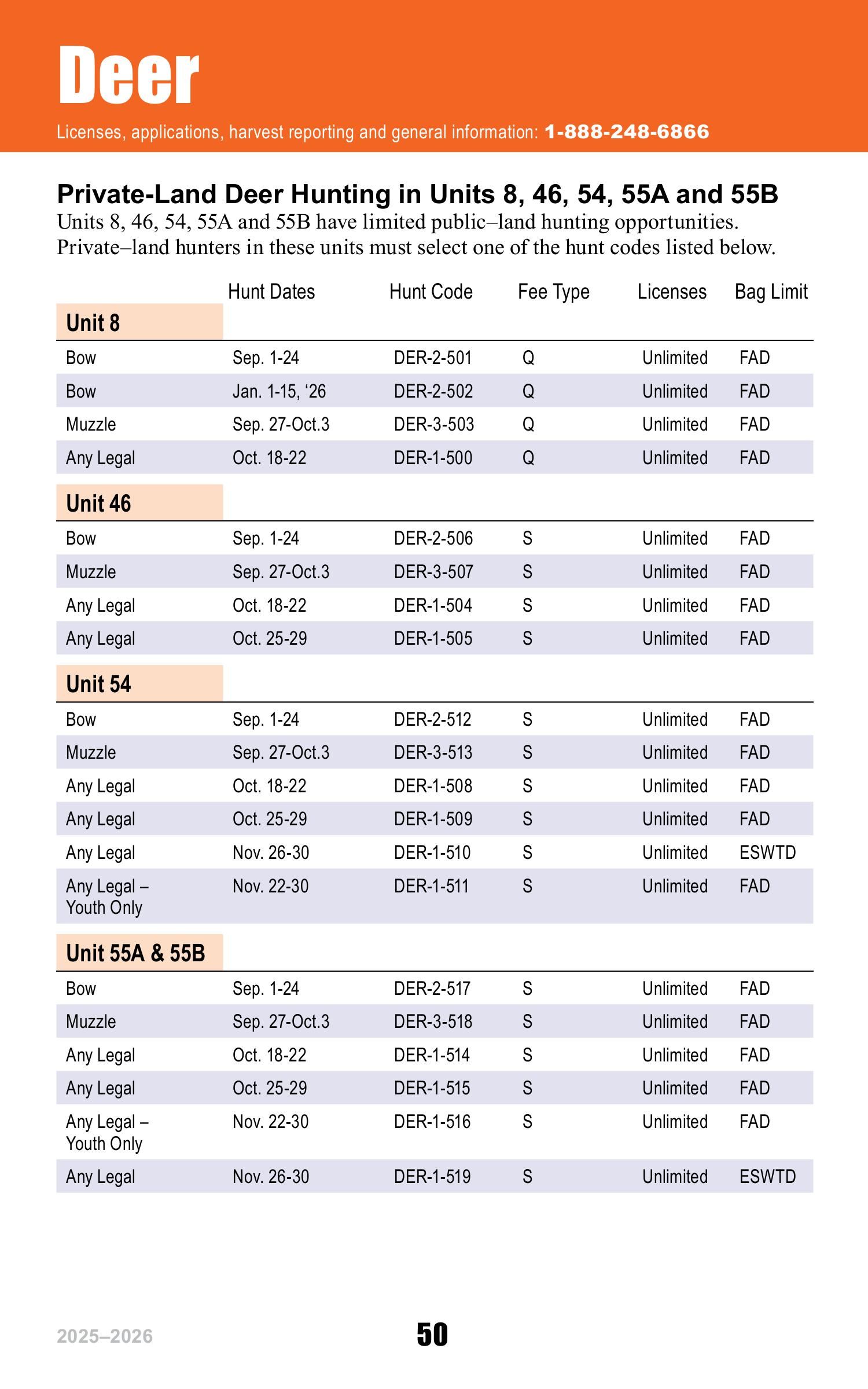868x1389 pixels.
Task: Select the Deer page title
Action: click(x=128, y=75)
